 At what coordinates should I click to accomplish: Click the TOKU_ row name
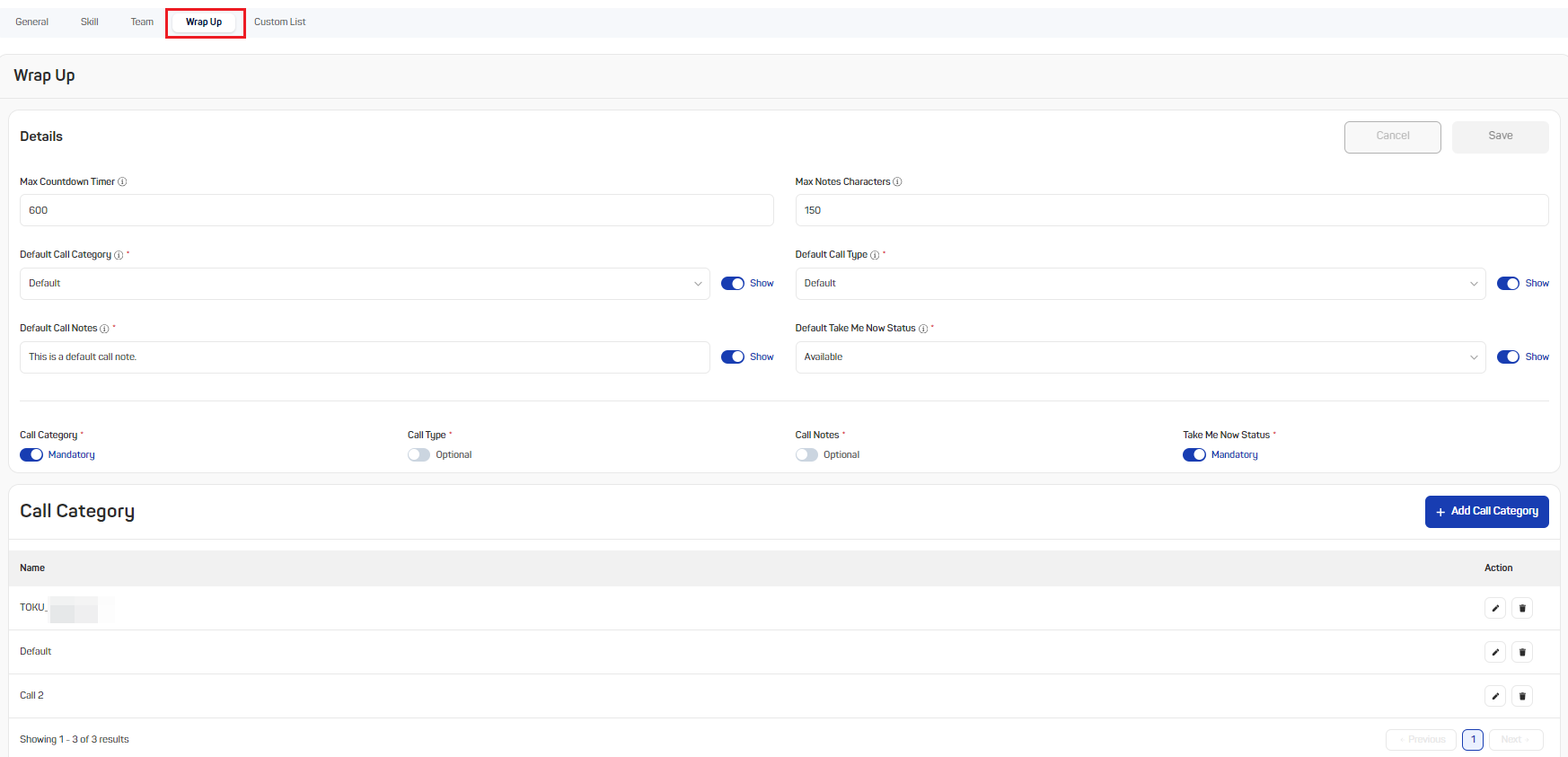point(33,608)
